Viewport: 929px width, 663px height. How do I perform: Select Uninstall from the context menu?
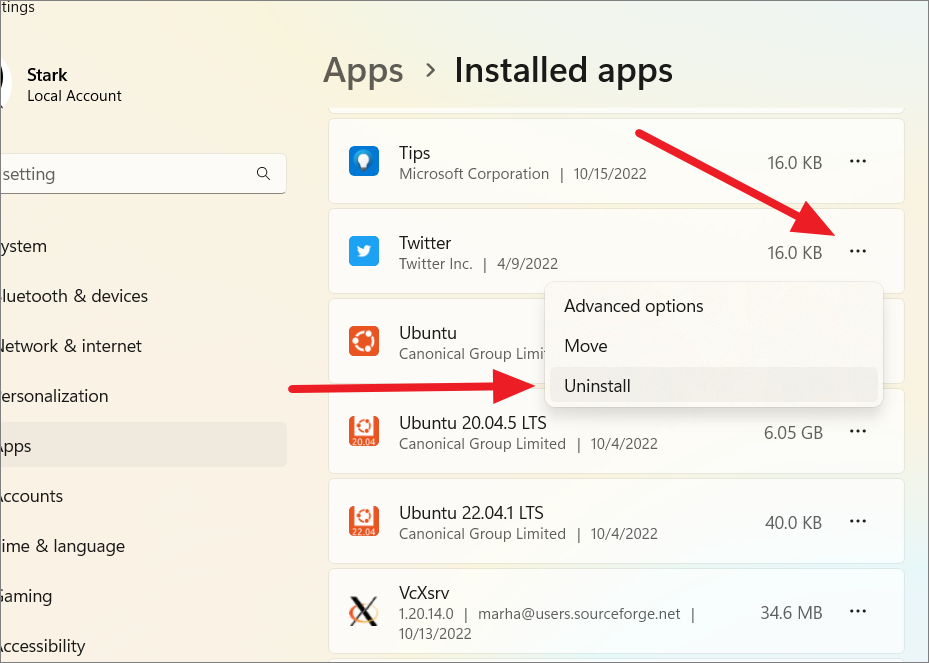tap(713, 386)
